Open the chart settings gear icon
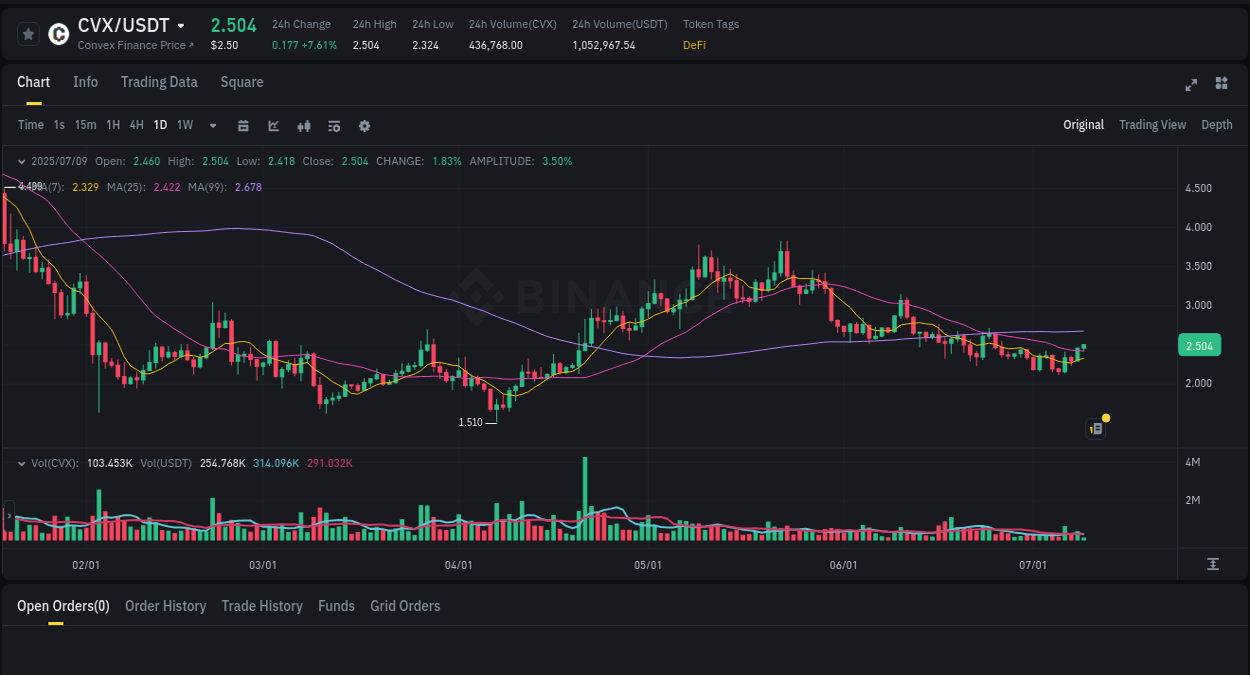This screenshot has width=1250, height=675. coord(364,126)
